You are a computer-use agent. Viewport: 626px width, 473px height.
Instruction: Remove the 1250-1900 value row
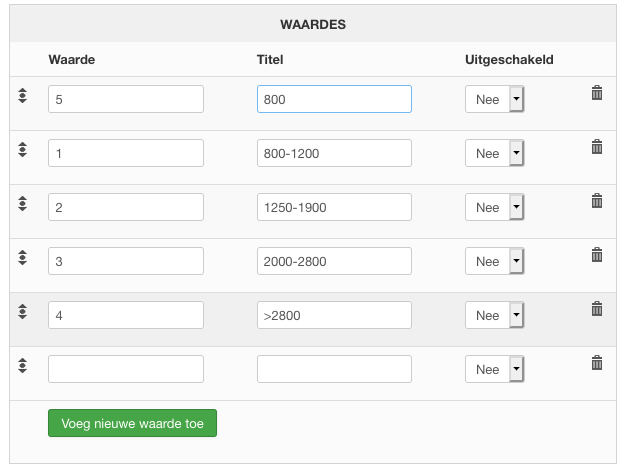click(x=597, y=201)
